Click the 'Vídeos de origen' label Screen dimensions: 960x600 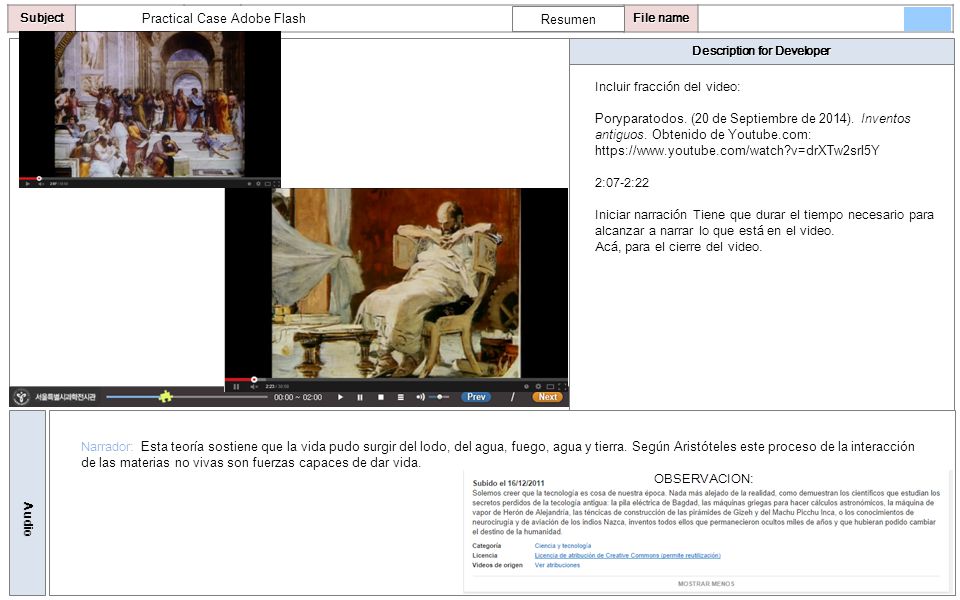coord(498,565)
